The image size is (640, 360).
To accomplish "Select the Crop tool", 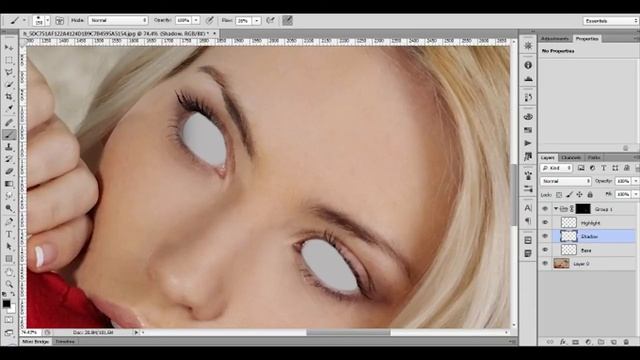I will [9, 97].
